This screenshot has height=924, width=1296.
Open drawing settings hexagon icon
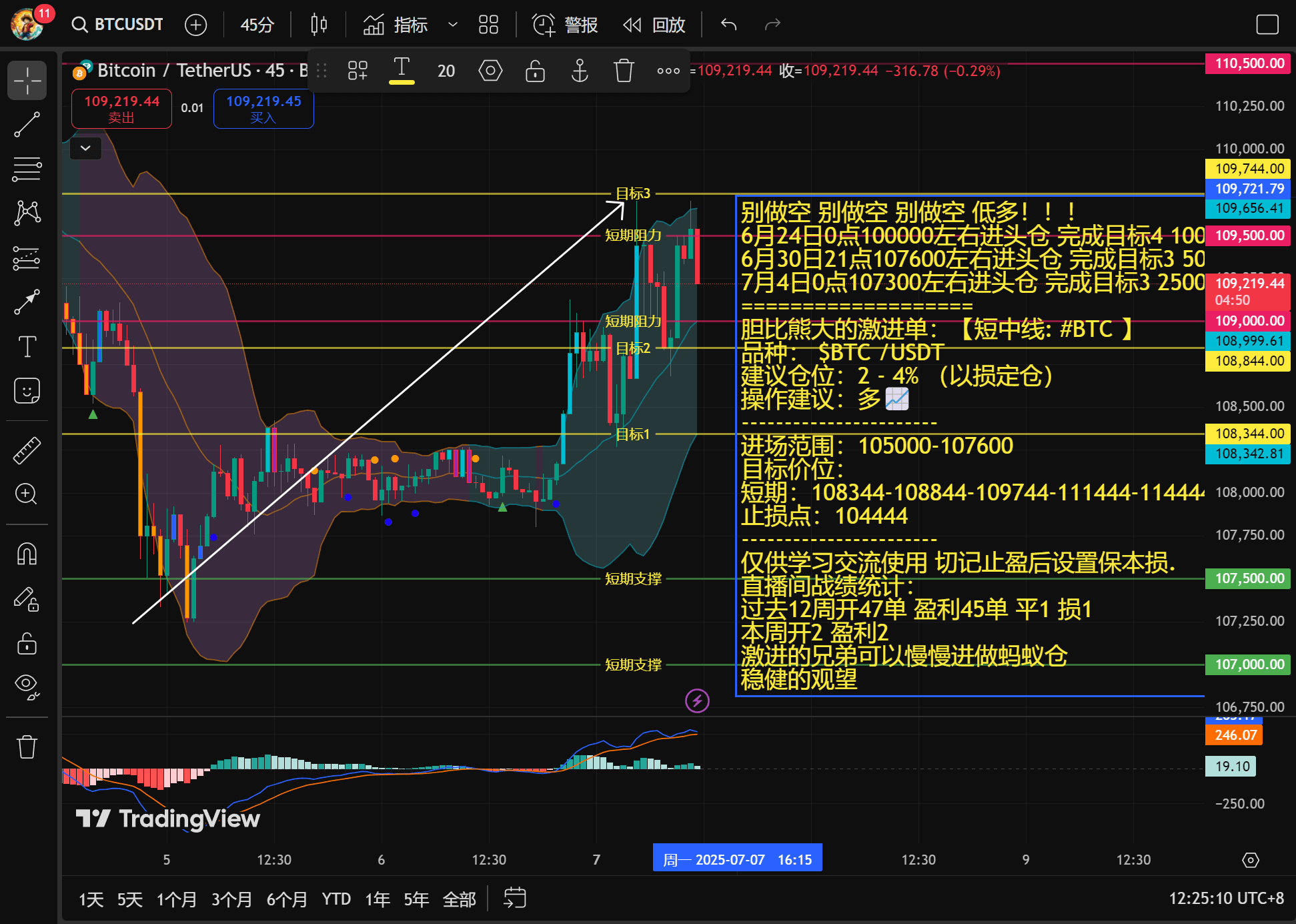pos(490,70)
